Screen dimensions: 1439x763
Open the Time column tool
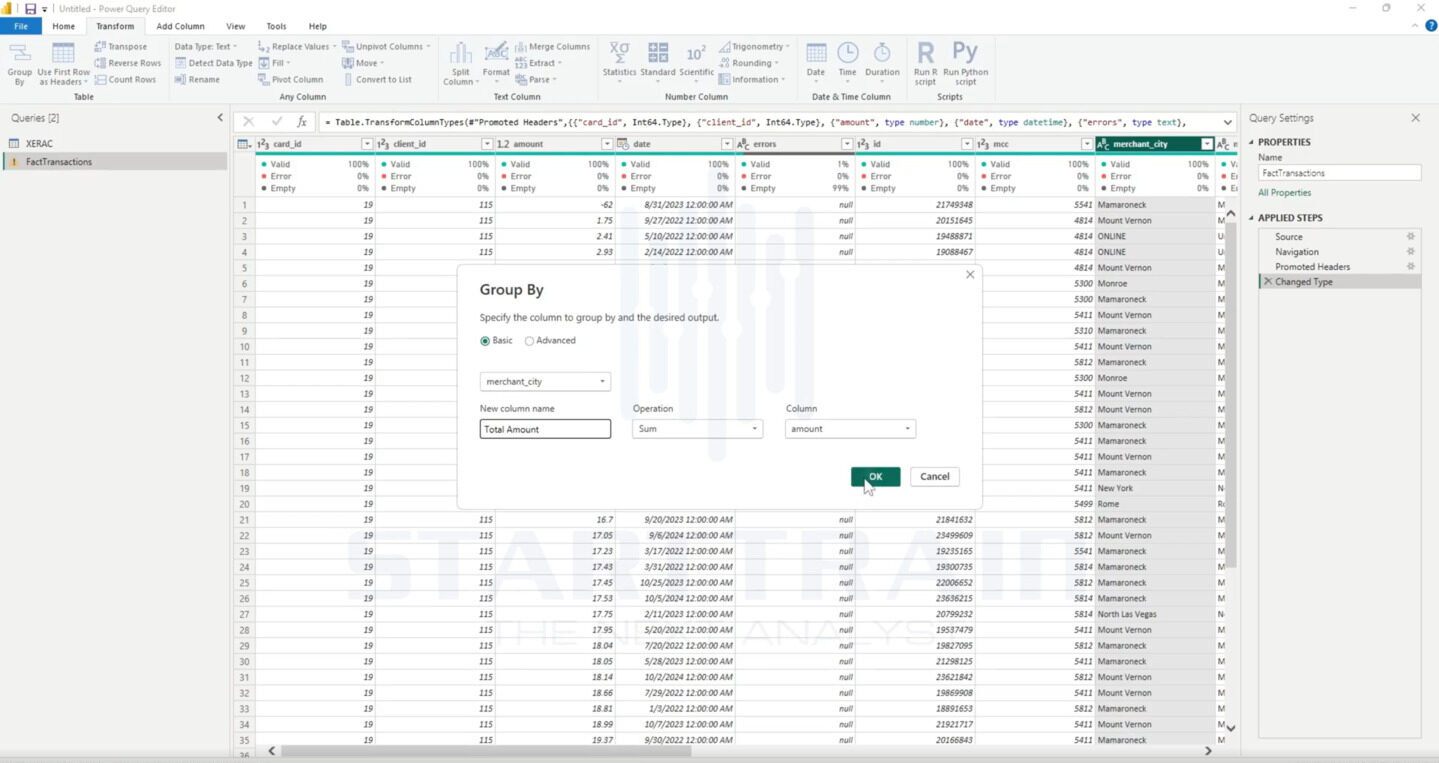click(847, 63)
